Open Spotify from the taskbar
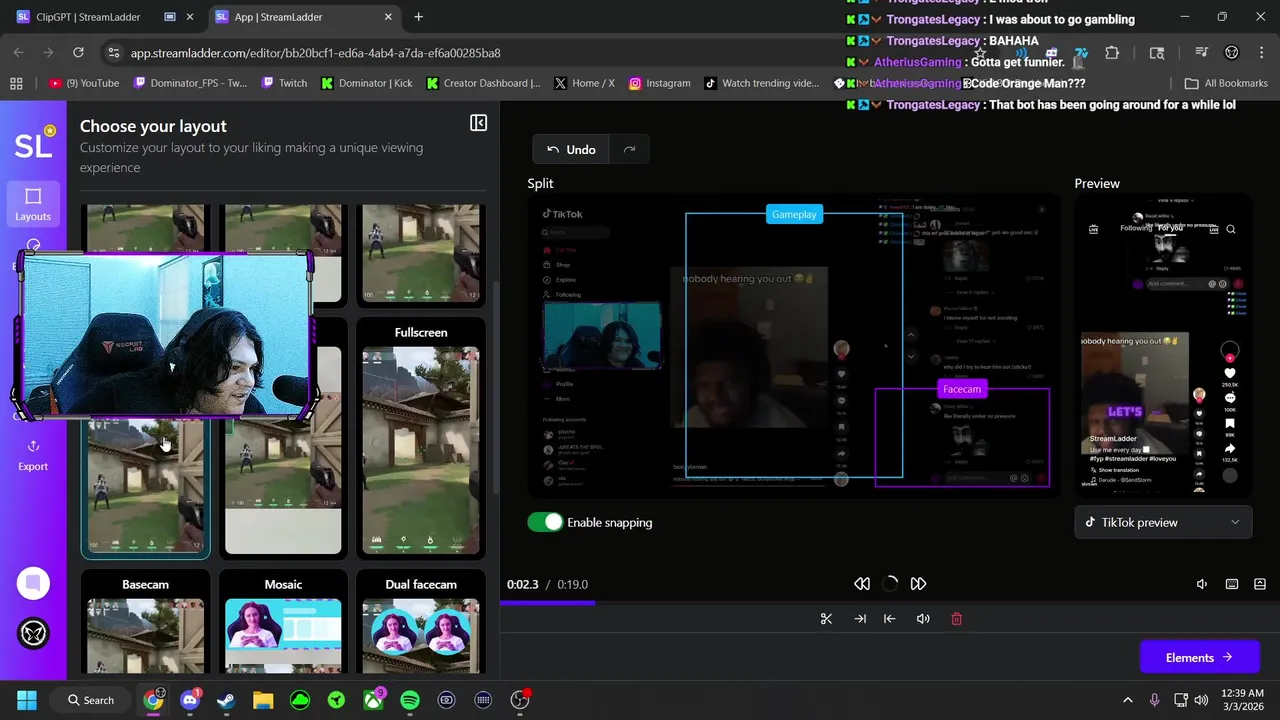Image resolution: width=1280 pixels, height=720 pixels. click(x=410, y=700)
